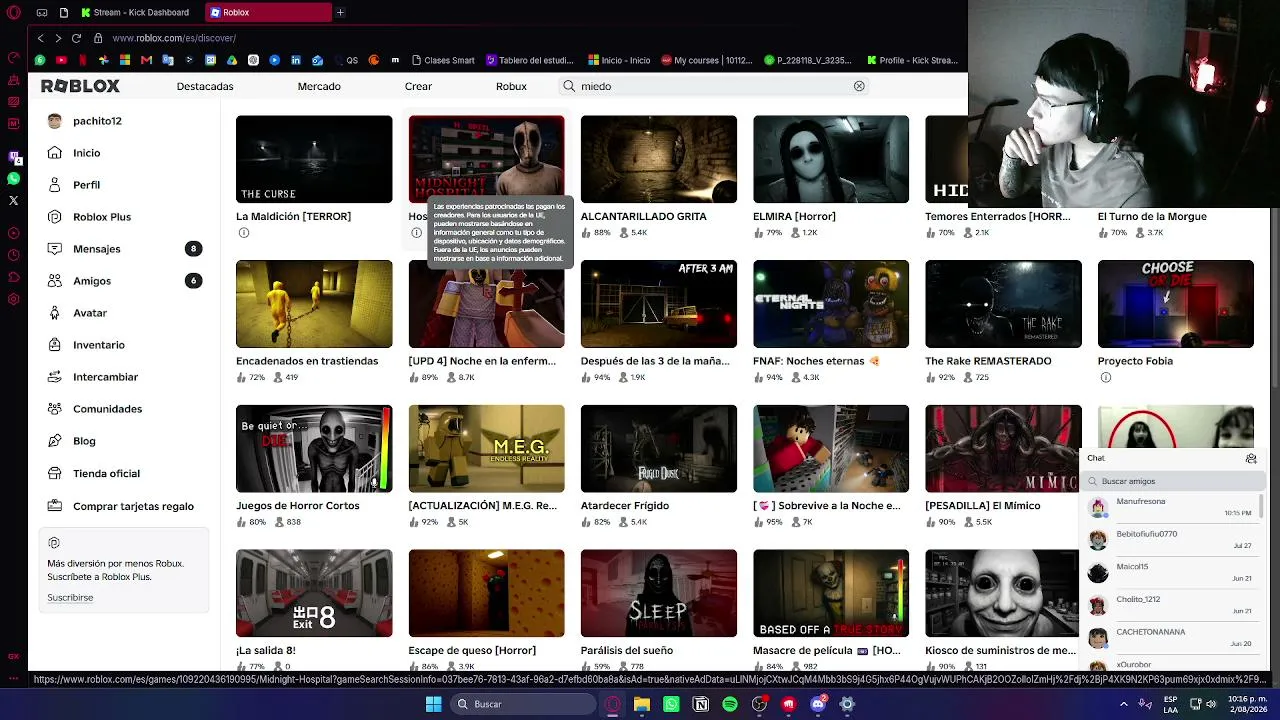
Task: Go back with the browser back arrow
Action: click(x=40, y=38)
